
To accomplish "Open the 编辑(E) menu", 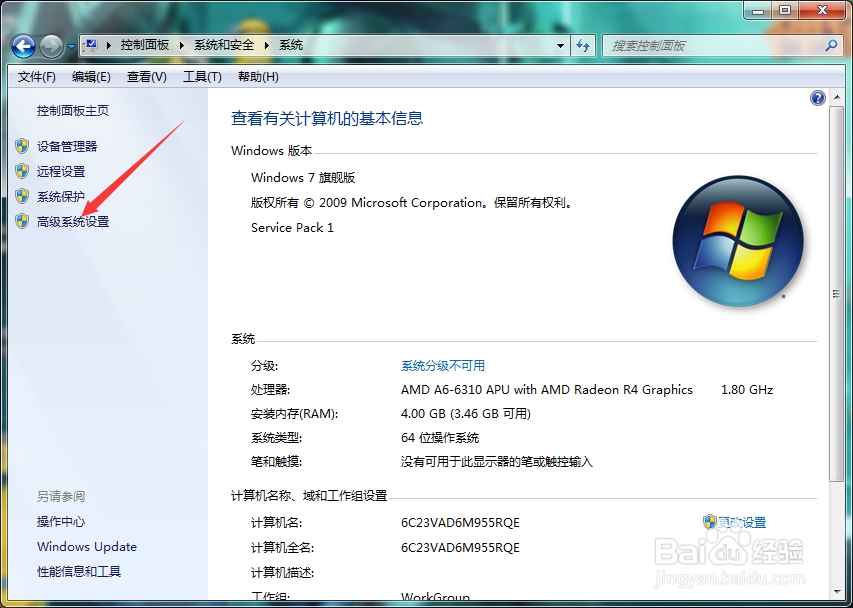I will [91, 77].
